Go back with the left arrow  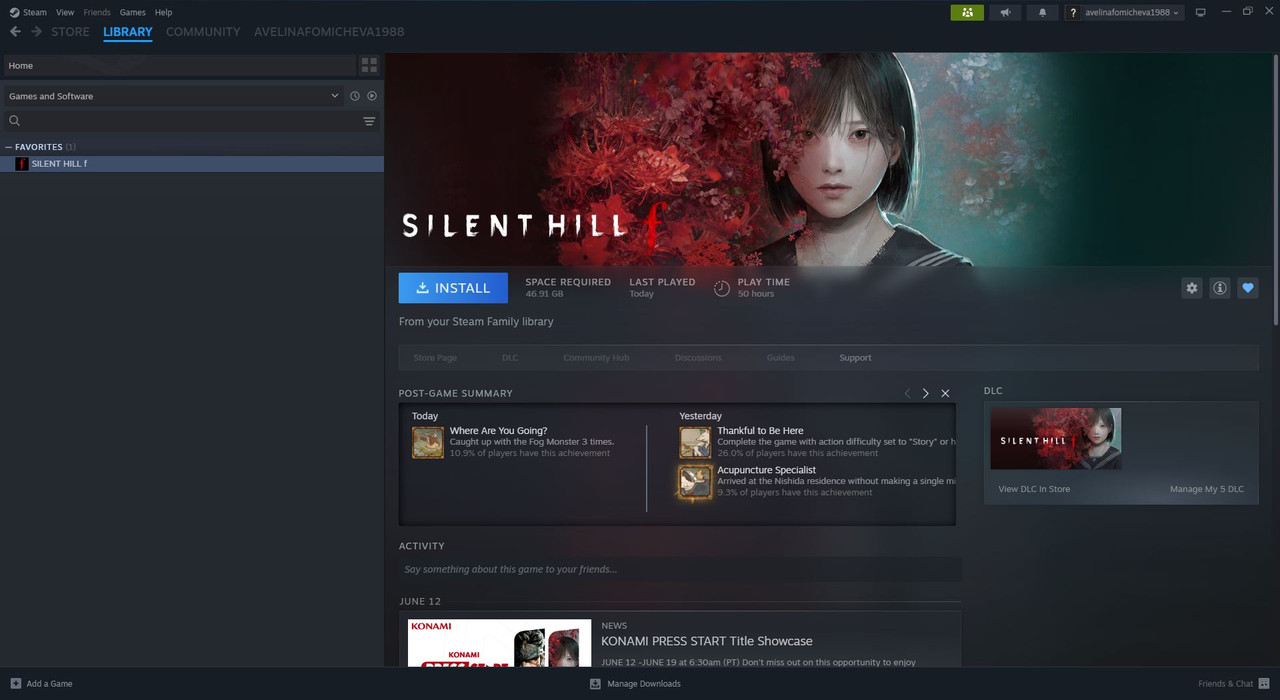[15, 32]
